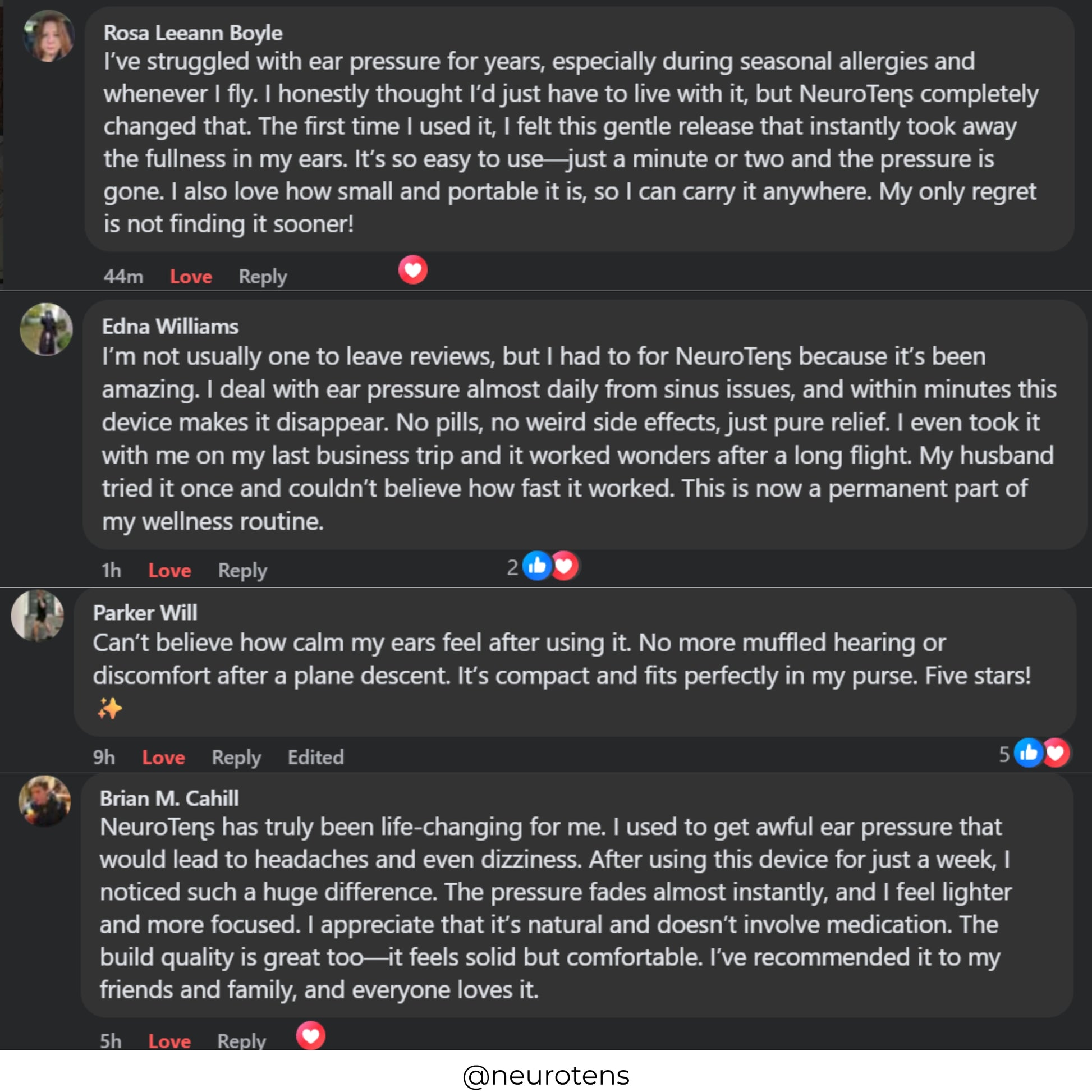The height and width of the screenshot is (1092, 1092).
Task: Toggle Love on Edna Williams's comment
Action: pyautogui.click(x=169, y=570)
